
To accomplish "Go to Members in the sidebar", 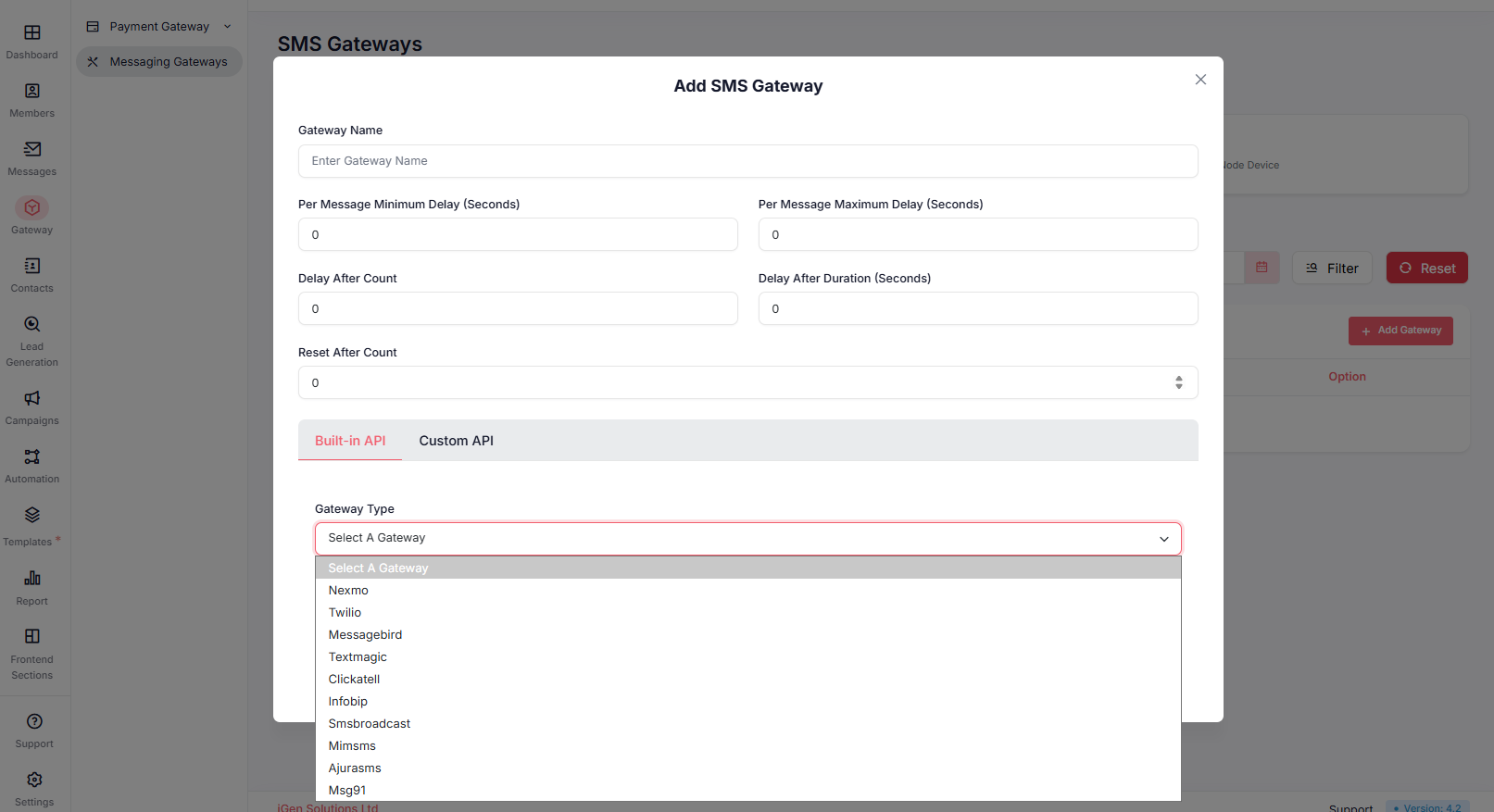I will (32, 92).
